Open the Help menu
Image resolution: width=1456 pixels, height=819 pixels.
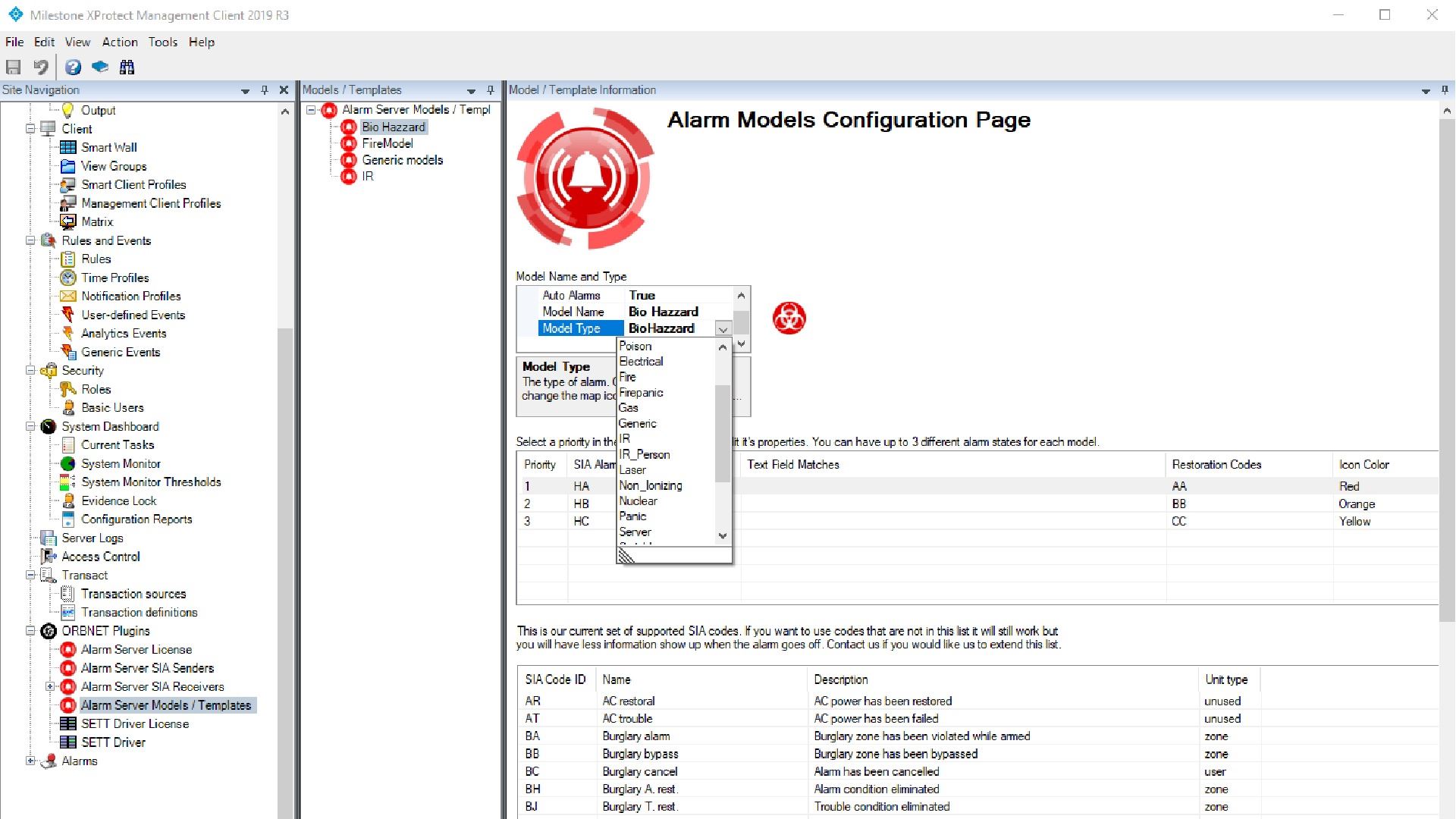point(202,42)
